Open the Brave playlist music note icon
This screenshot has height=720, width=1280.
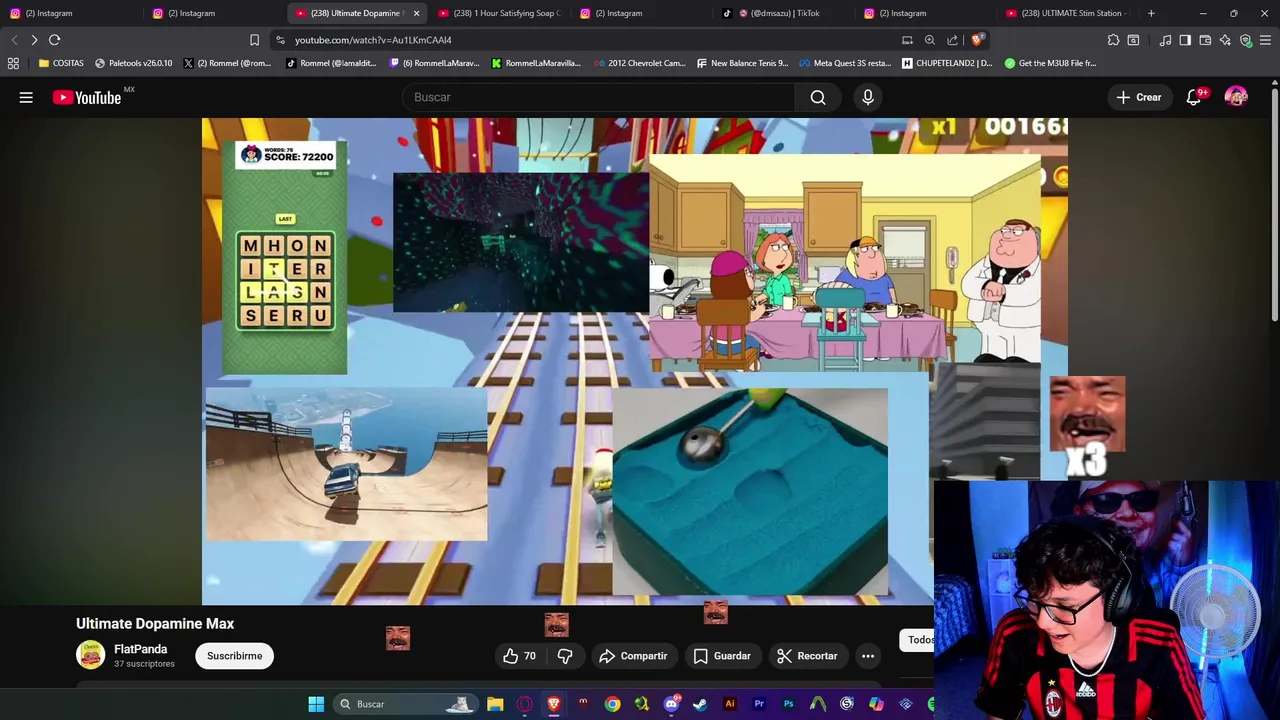click(1165, 40)
